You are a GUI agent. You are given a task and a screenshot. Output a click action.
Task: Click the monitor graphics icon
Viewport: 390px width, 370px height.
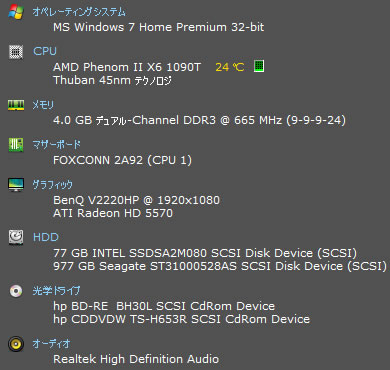16,184
